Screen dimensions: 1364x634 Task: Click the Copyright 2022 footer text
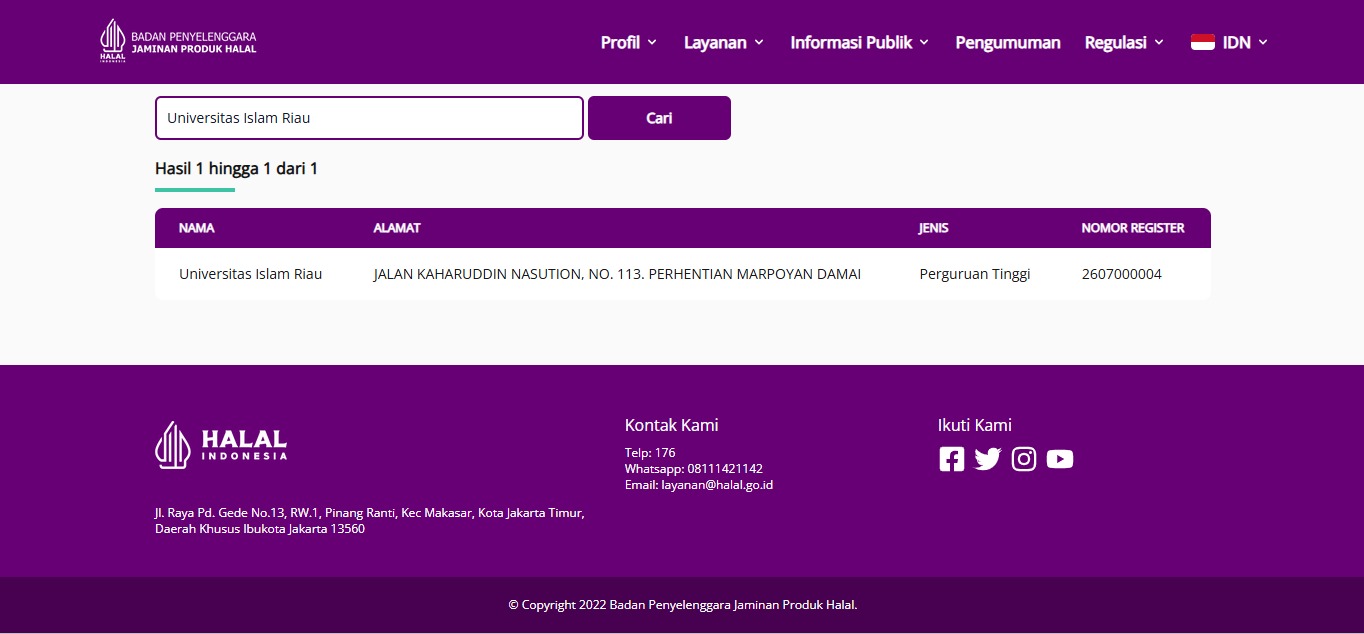(683, 605)
